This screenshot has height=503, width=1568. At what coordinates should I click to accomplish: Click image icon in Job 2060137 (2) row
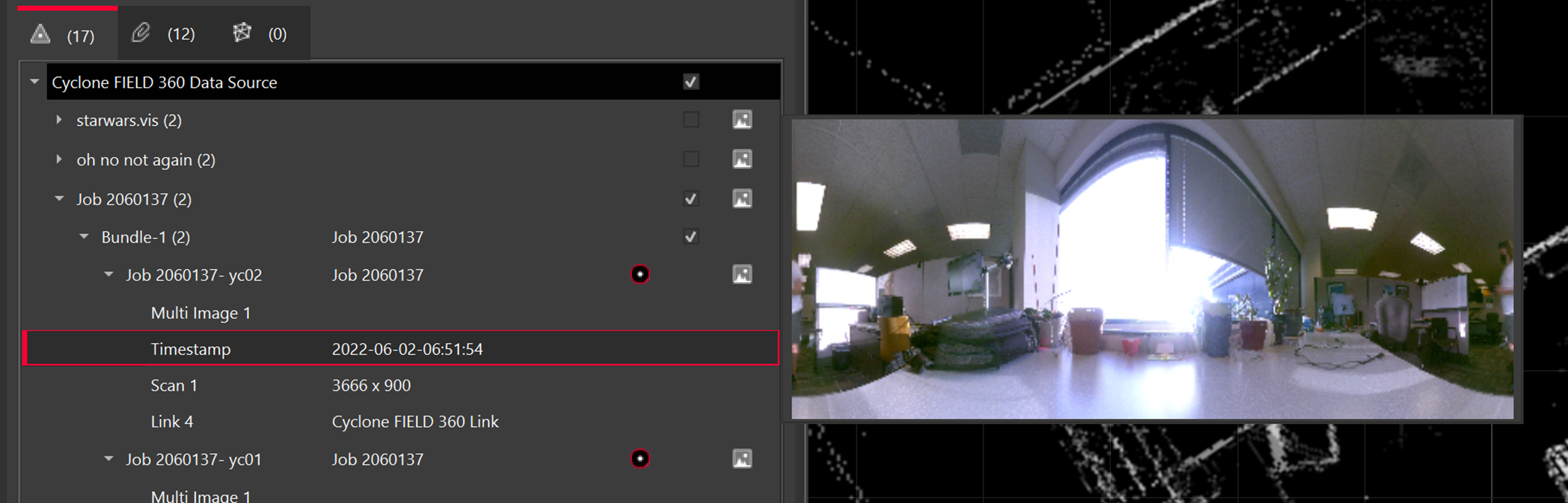[x=741, y=199]
